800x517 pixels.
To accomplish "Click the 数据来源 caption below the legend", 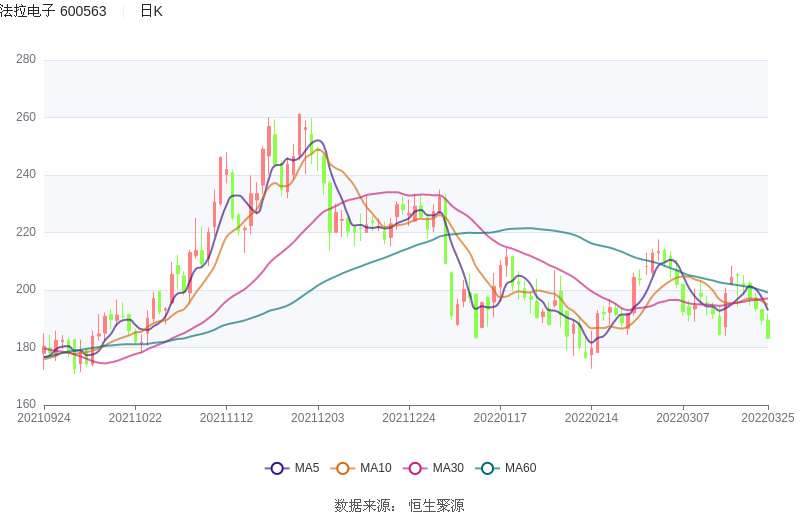I will coord(365,506).
